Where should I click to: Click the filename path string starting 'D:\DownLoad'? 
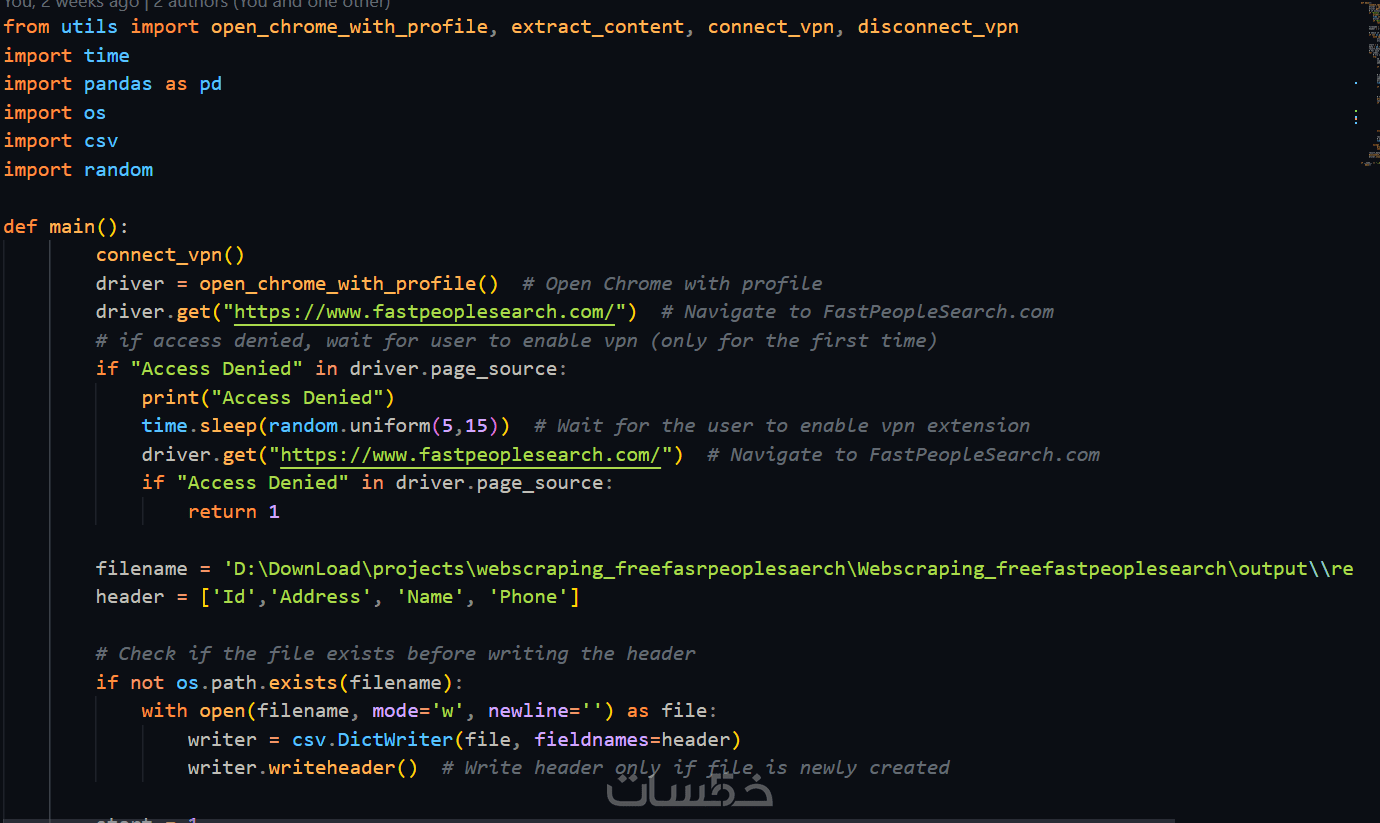point(788,569)
